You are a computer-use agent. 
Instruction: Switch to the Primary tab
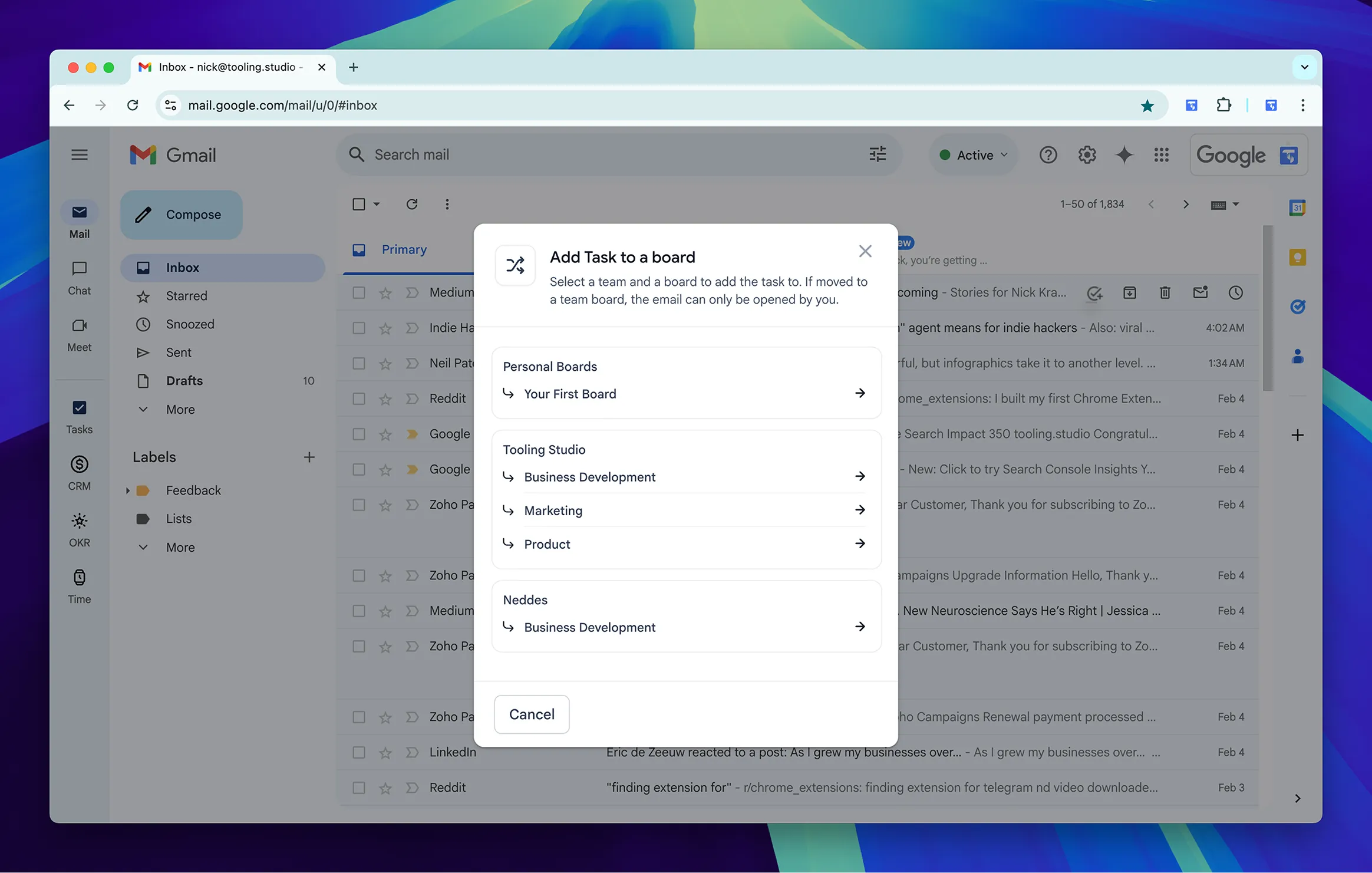click(x=404, y=249)
